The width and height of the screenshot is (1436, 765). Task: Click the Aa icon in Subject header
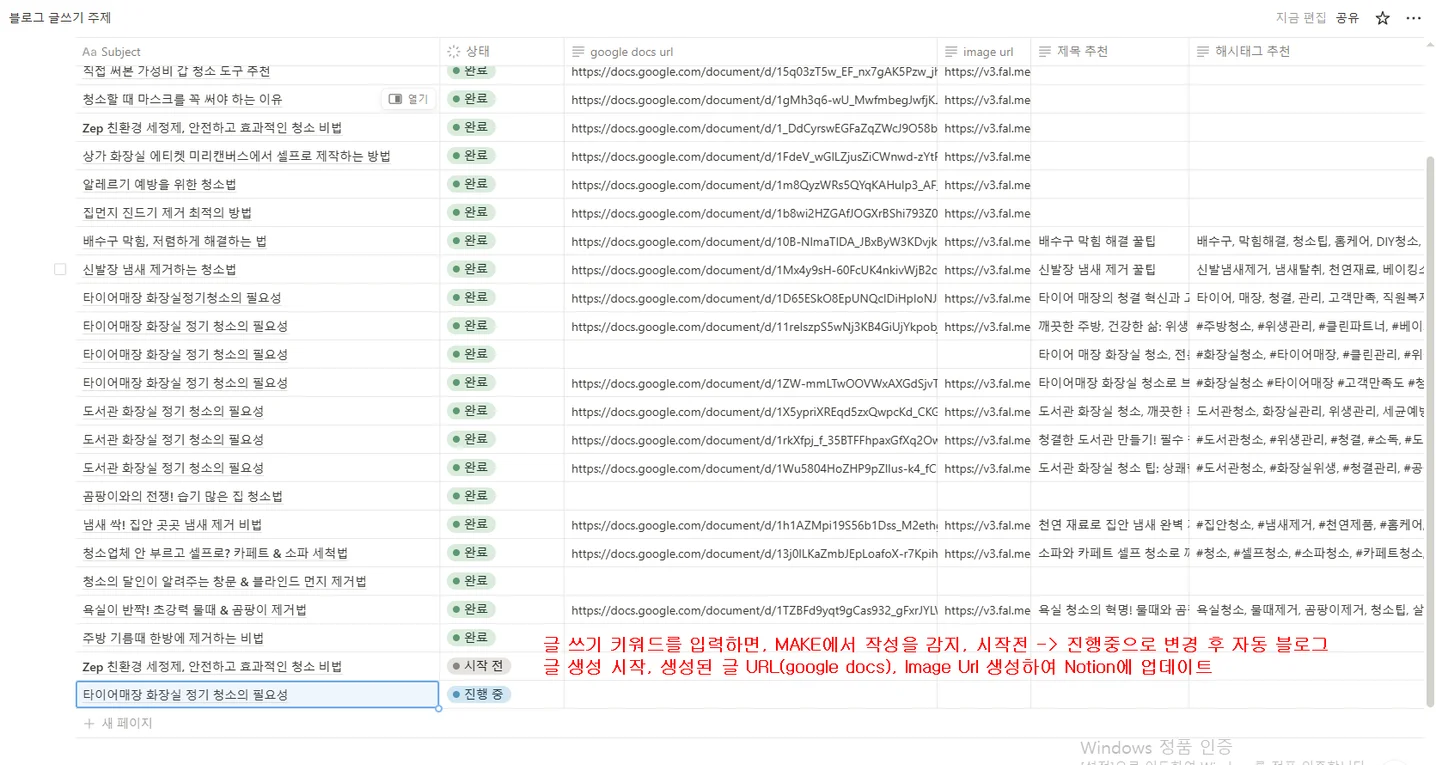click(89, 52)
